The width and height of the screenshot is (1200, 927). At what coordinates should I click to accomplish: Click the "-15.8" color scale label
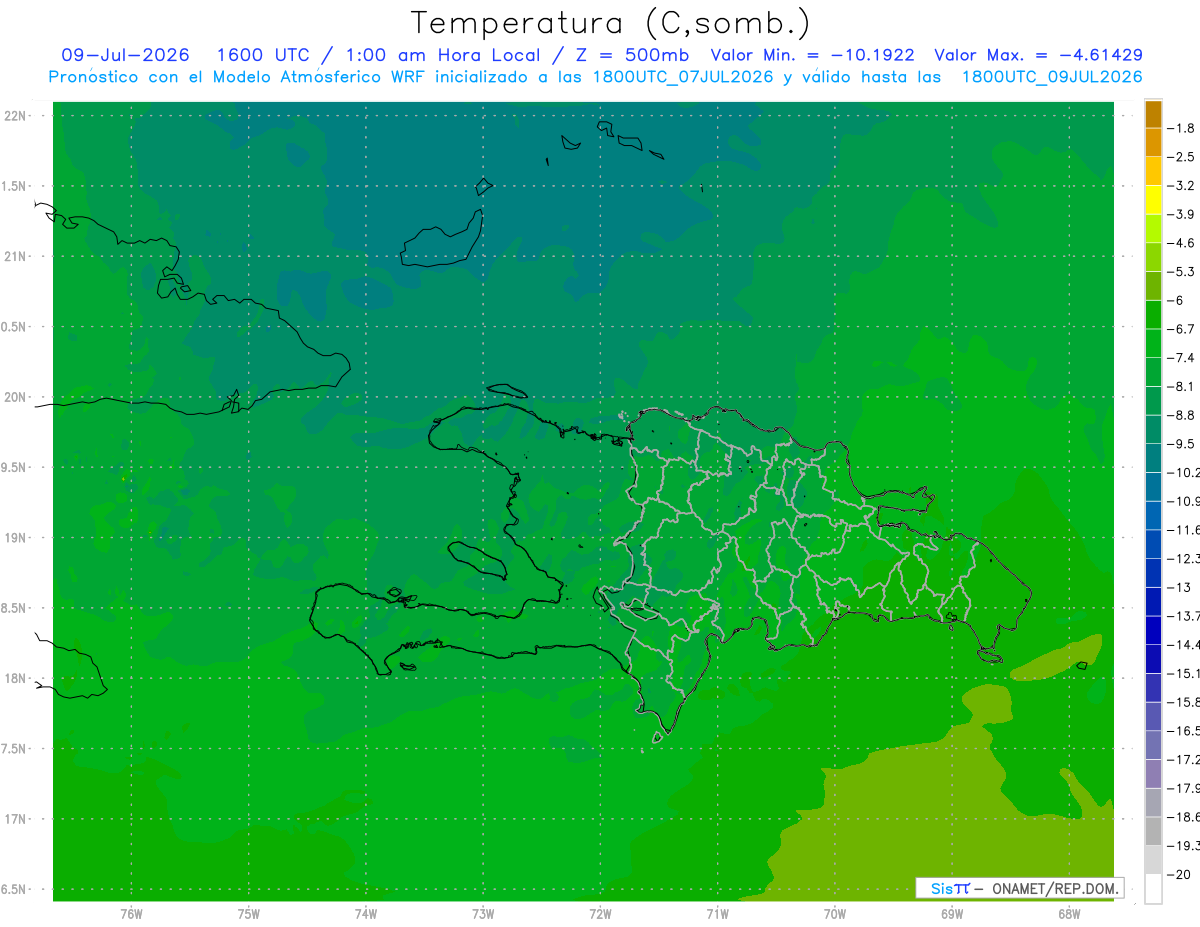tap(1183, 702)
